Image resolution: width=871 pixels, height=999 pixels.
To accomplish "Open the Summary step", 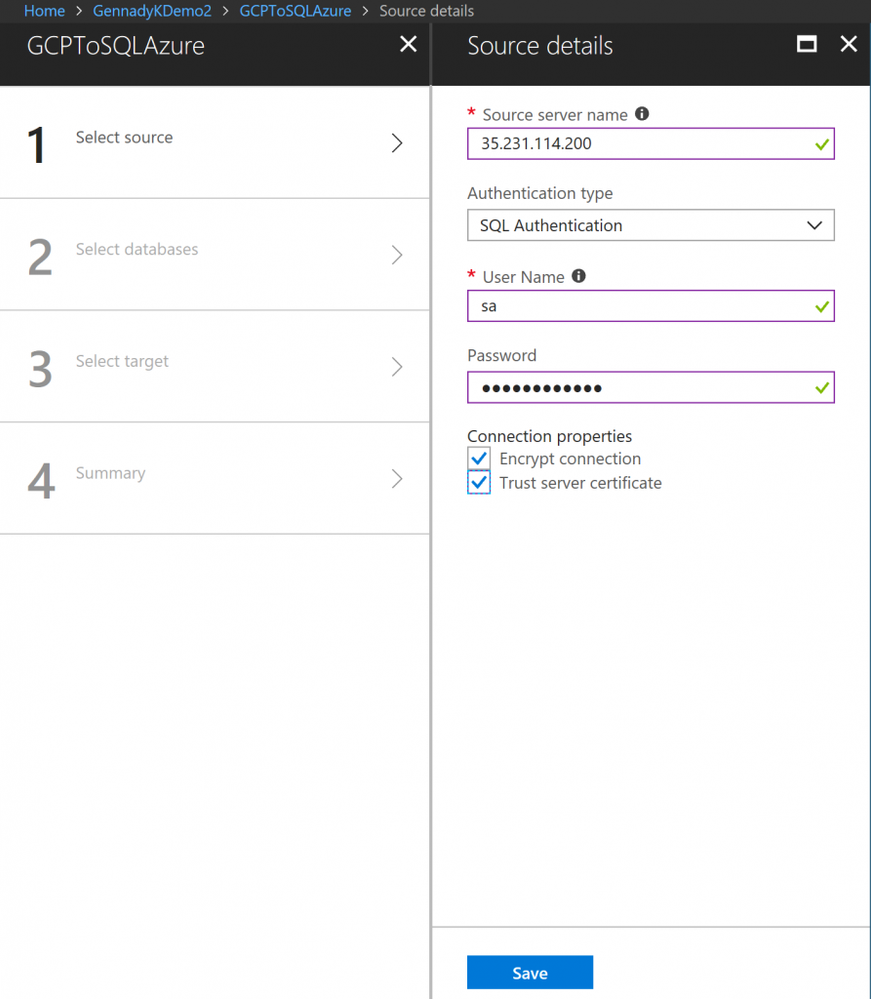I will 110,474.
